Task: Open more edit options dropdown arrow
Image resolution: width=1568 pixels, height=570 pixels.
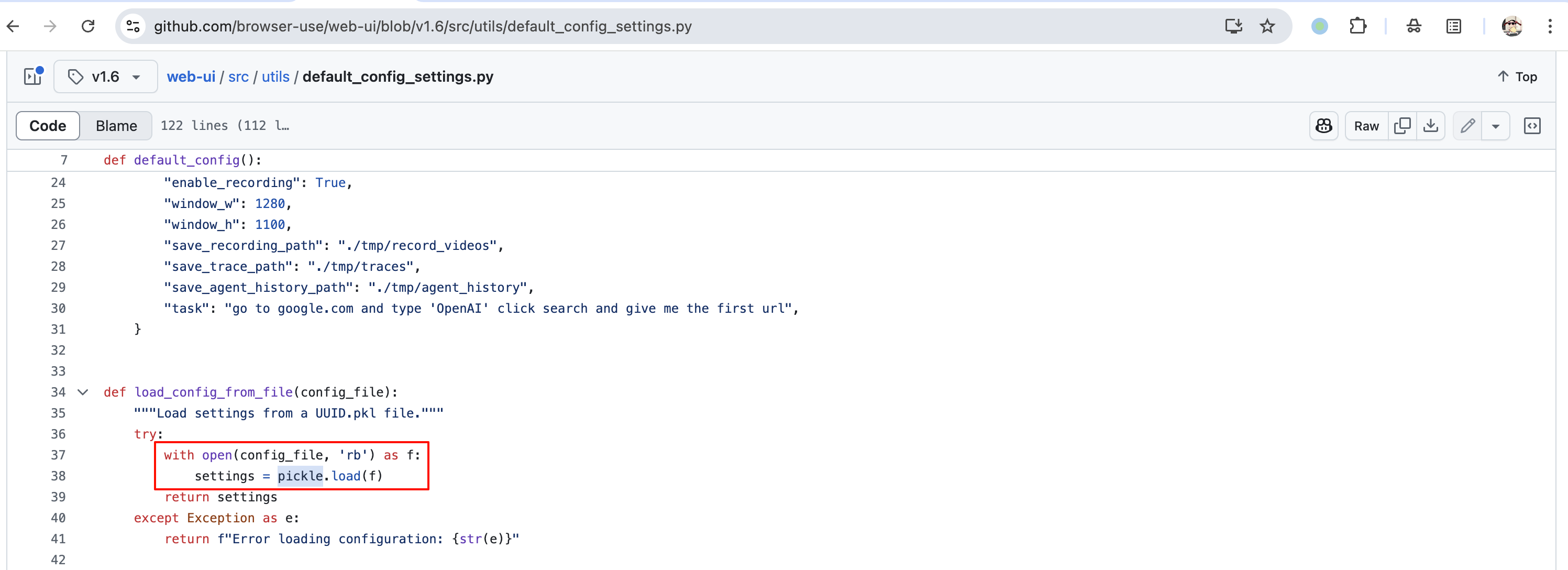Action: coord(1496,126)
